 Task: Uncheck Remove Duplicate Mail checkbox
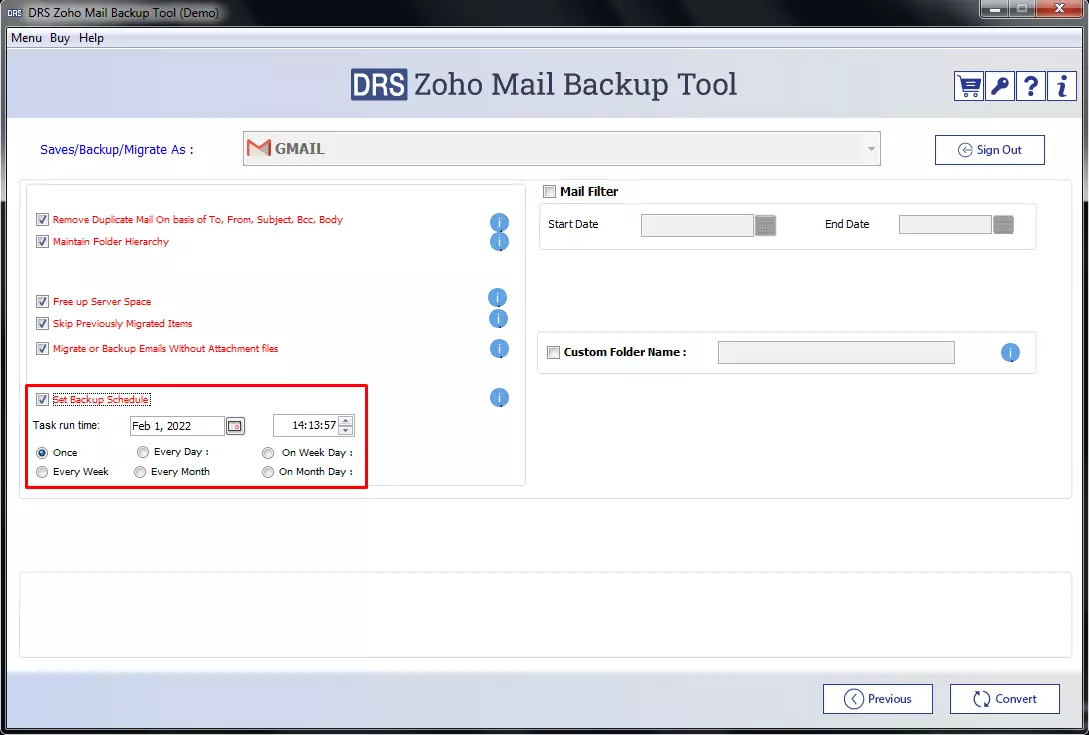click(42, 220)
